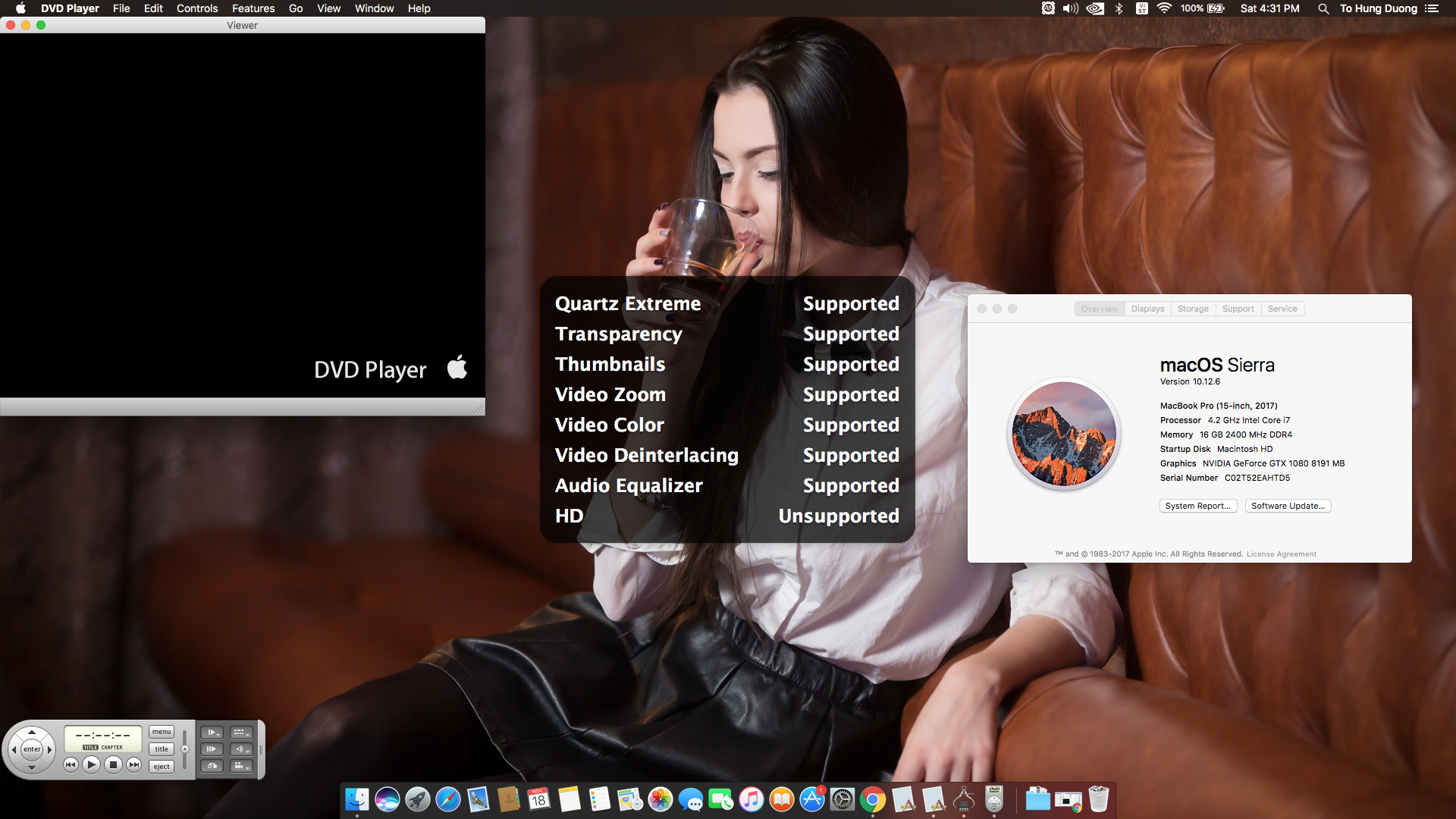Skip to the previous chapter in the DVD controller

click(x=71, y=764)
